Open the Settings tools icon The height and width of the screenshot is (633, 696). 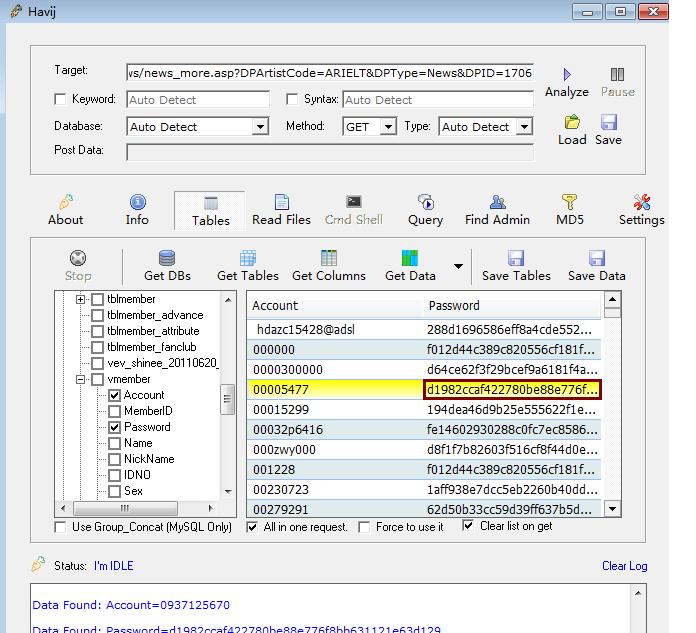click(x=642, y=202)
